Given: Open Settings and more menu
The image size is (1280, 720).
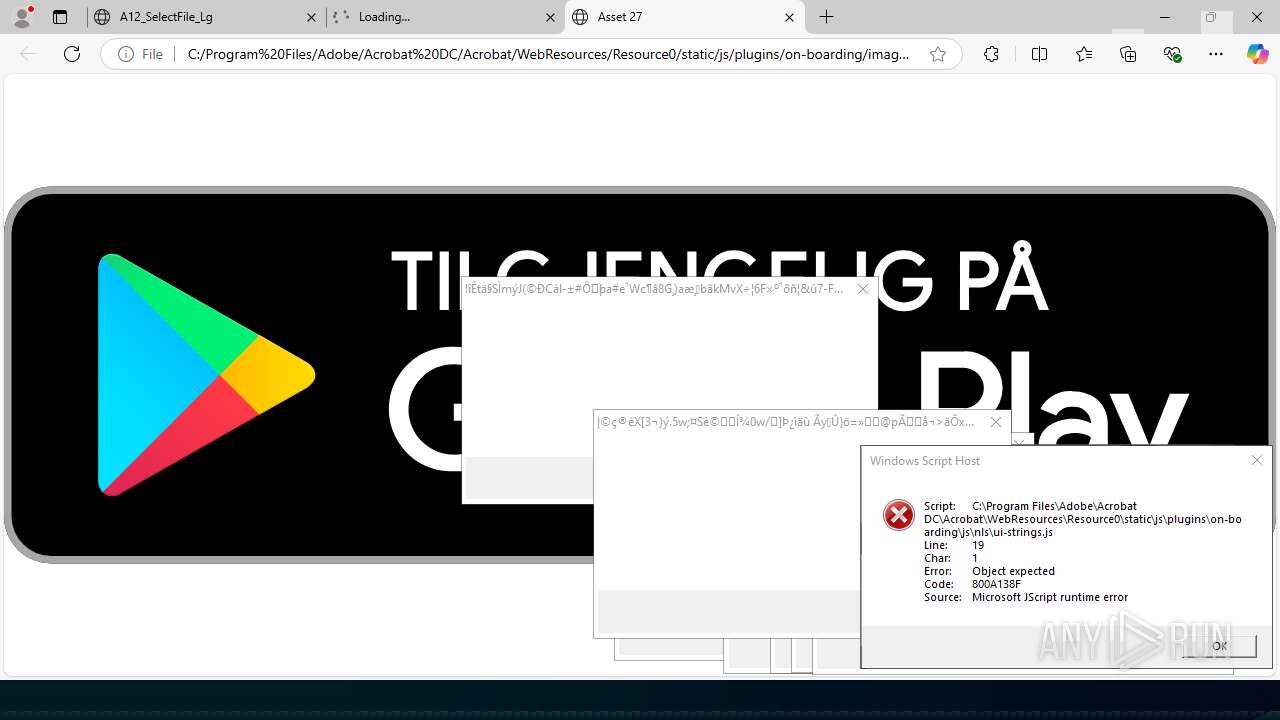Looking at the screenshot, I should [x=1216, y=54].
